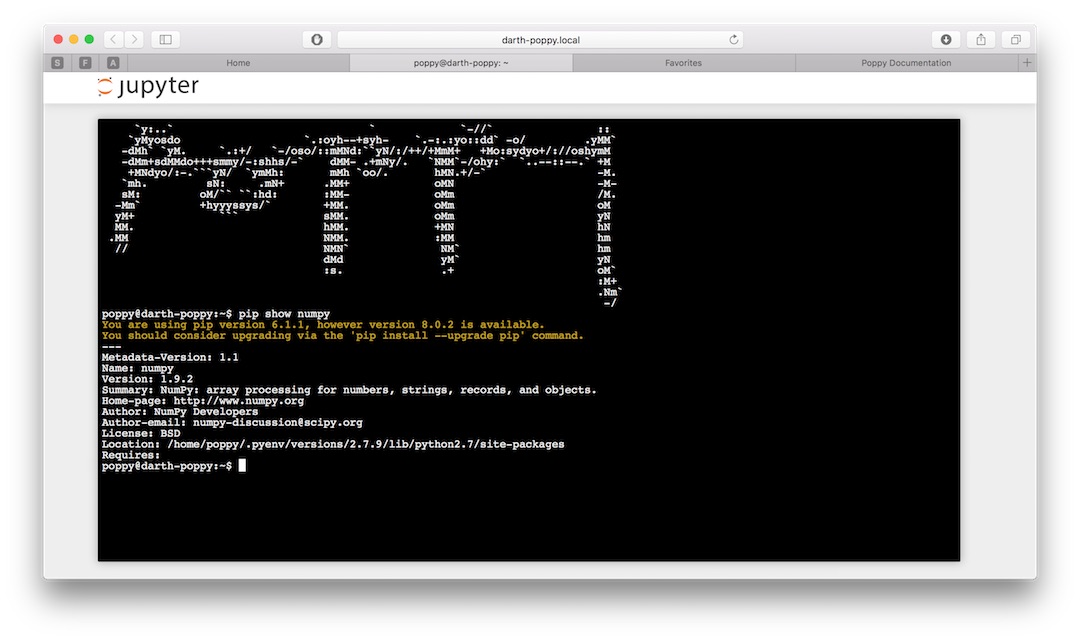This screenshot has height=641, width=1080.
Task: Click the 'Name: numpy' line
Action: [x=137, y=368]
